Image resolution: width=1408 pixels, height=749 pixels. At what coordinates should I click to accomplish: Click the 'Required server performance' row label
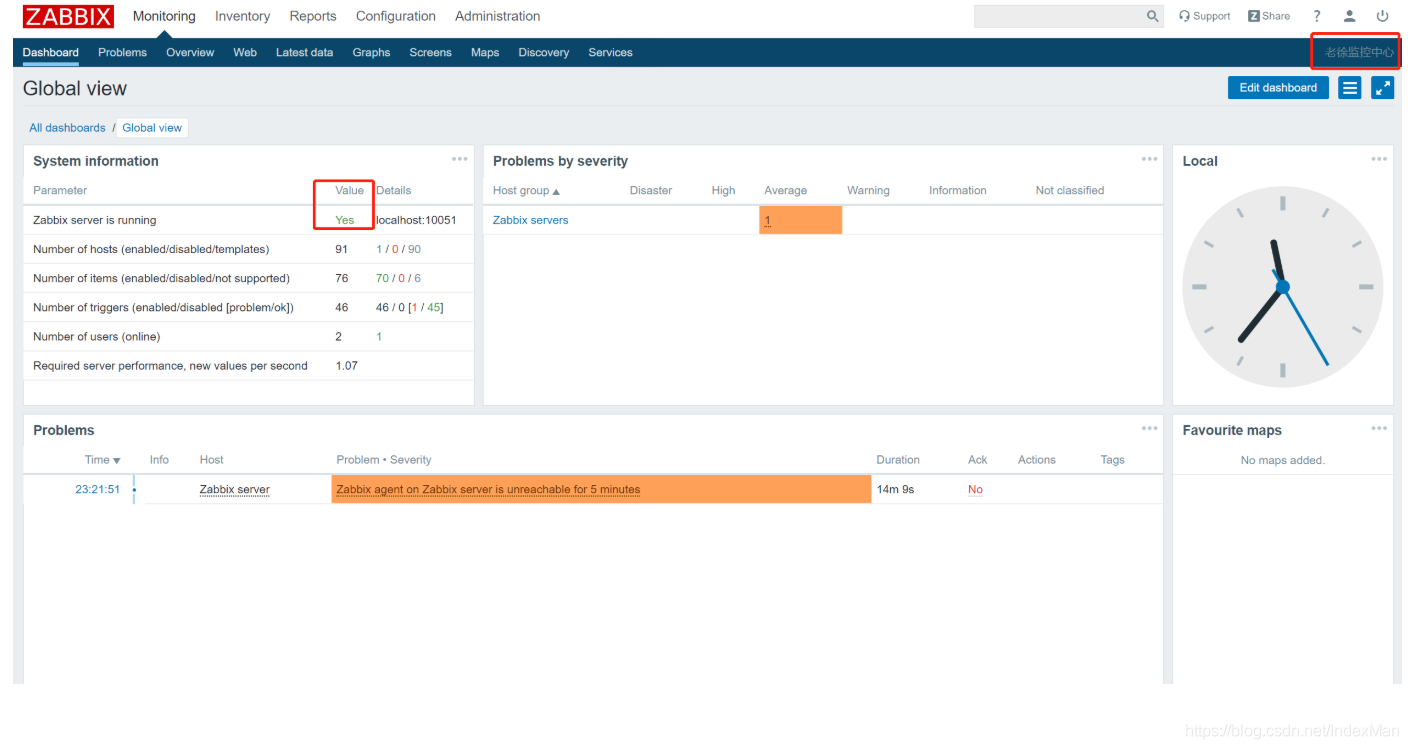click(x=170, y=366)
